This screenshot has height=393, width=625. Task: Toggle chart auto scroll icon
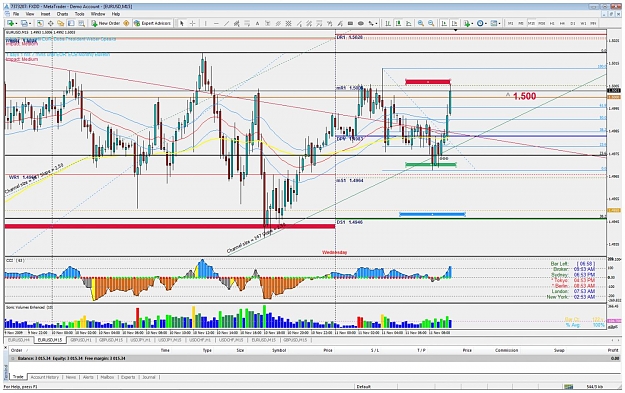tap(444, 23)
